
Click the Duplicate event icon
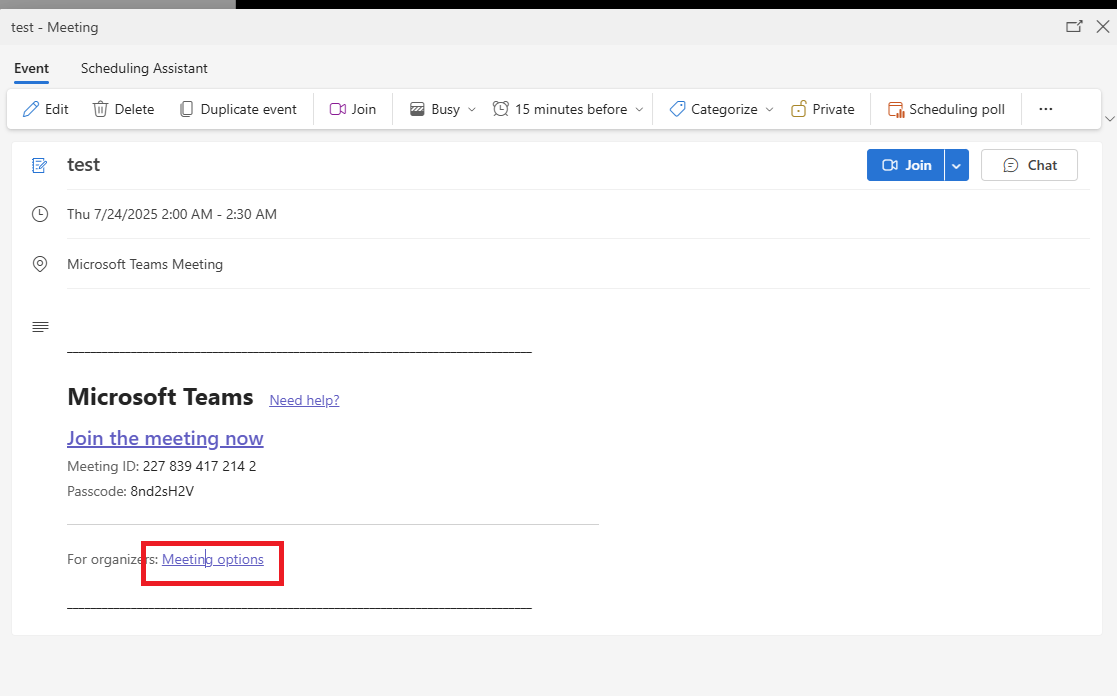tap(186, 109)
